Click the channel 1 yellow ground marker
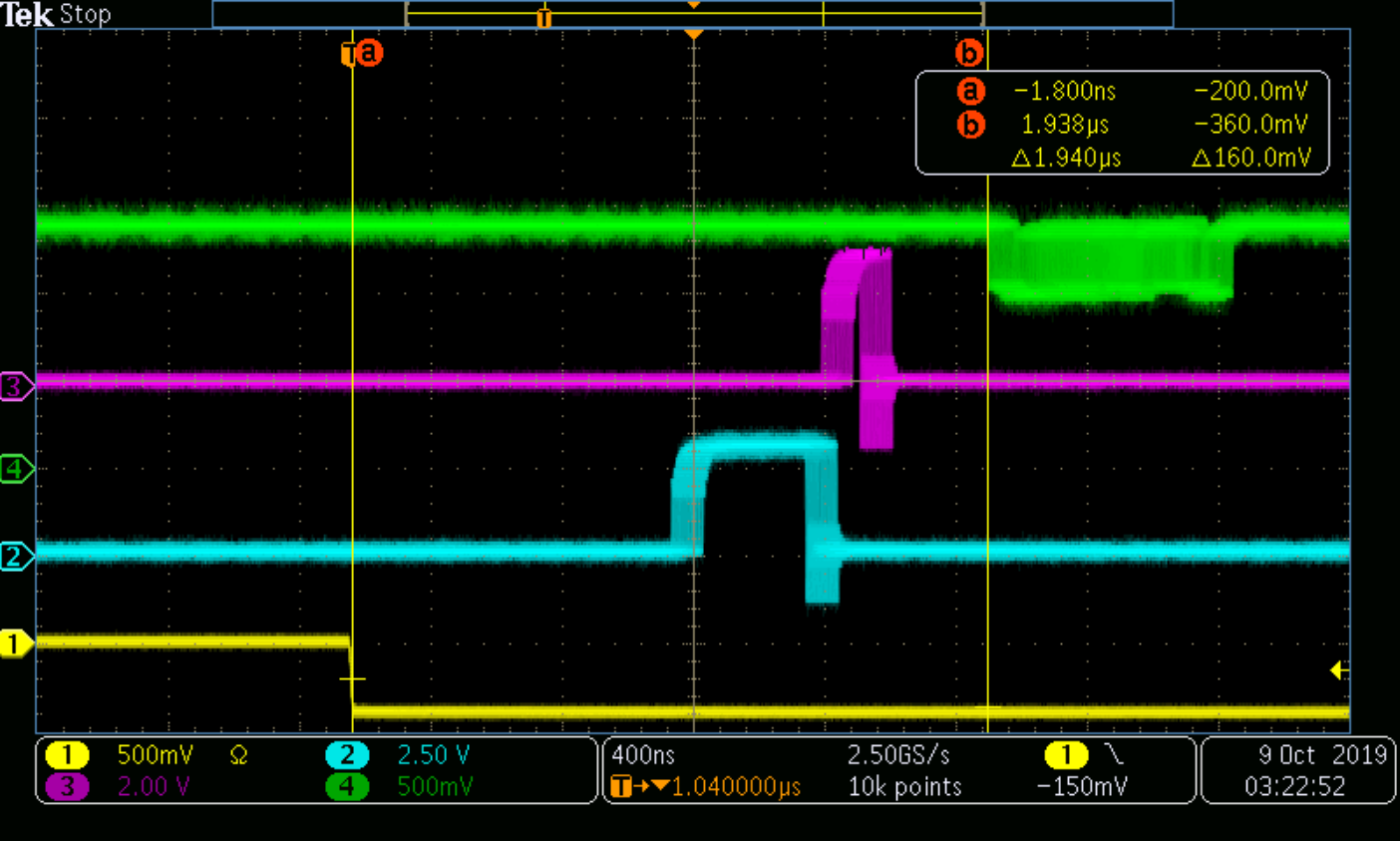 tap(15, 643)
